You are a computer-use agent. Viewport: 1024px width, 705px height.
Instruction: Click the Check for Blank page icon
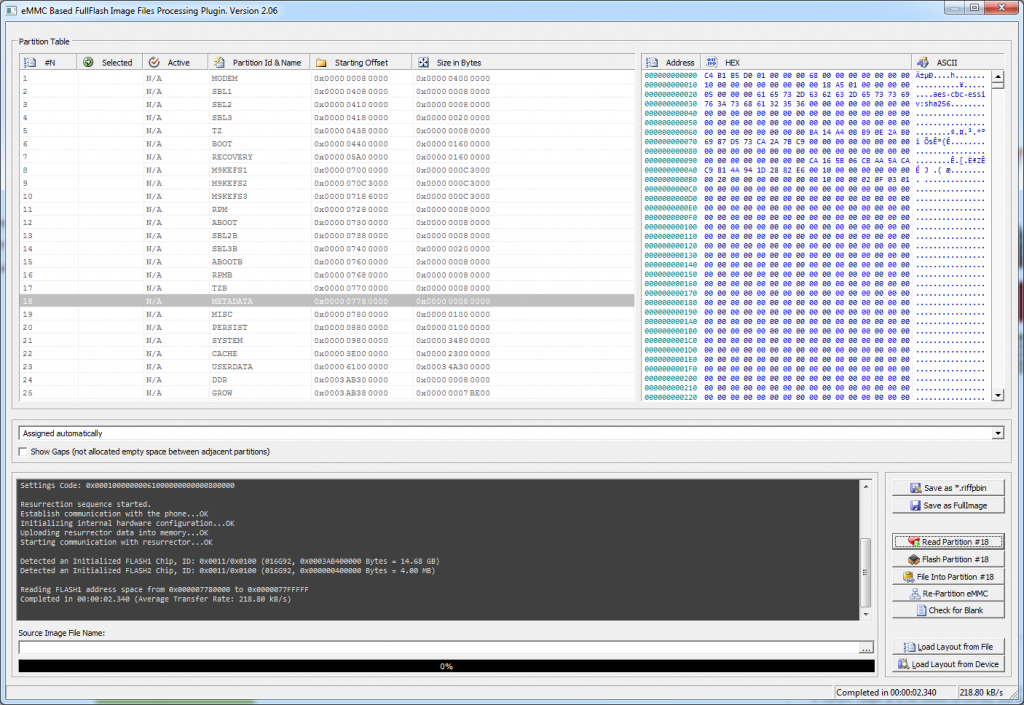point(921,610)
